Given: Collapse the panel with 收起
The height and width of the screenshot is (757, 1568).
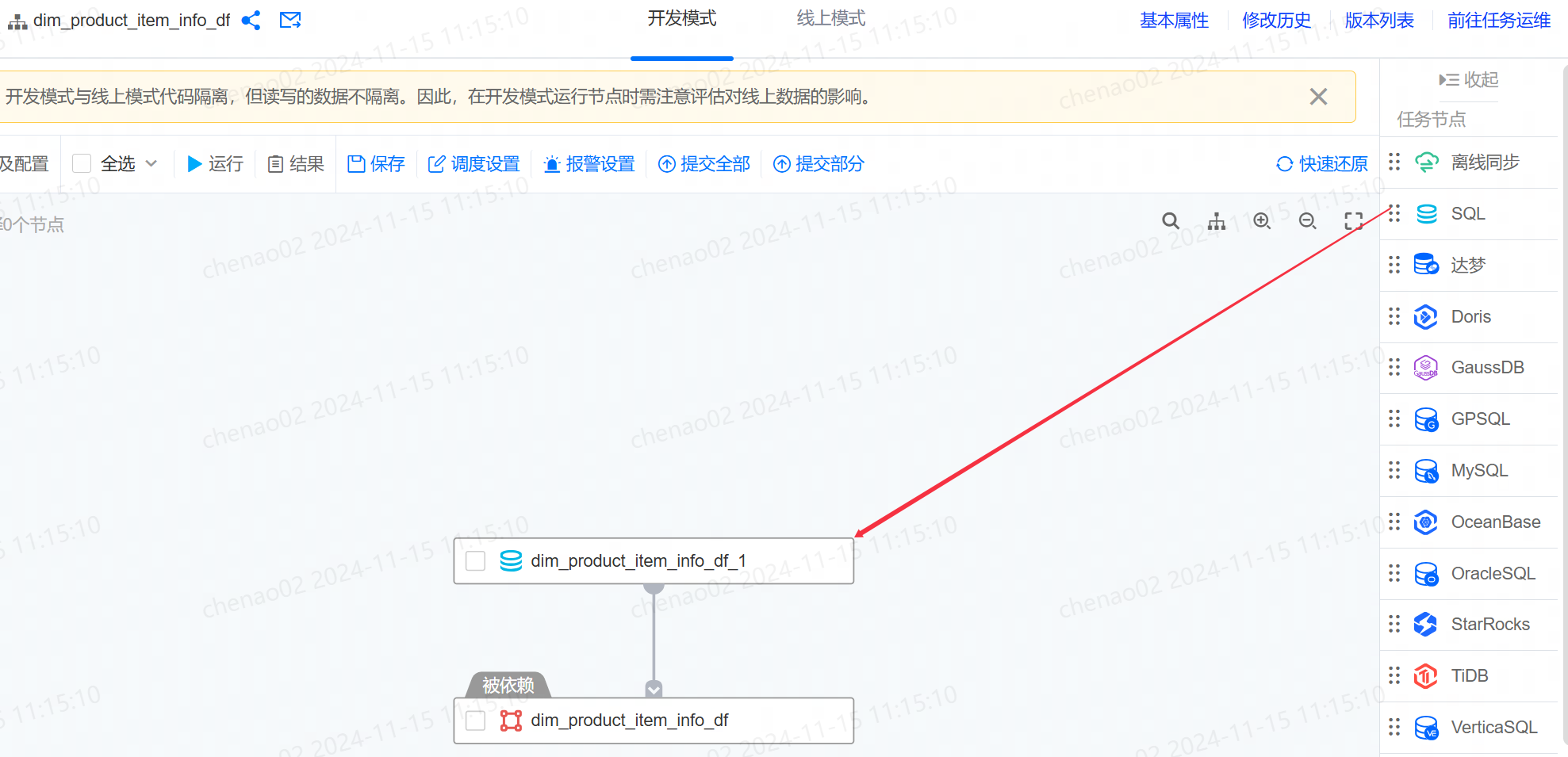Looking at the screenshot, I should pos(1469,80).
